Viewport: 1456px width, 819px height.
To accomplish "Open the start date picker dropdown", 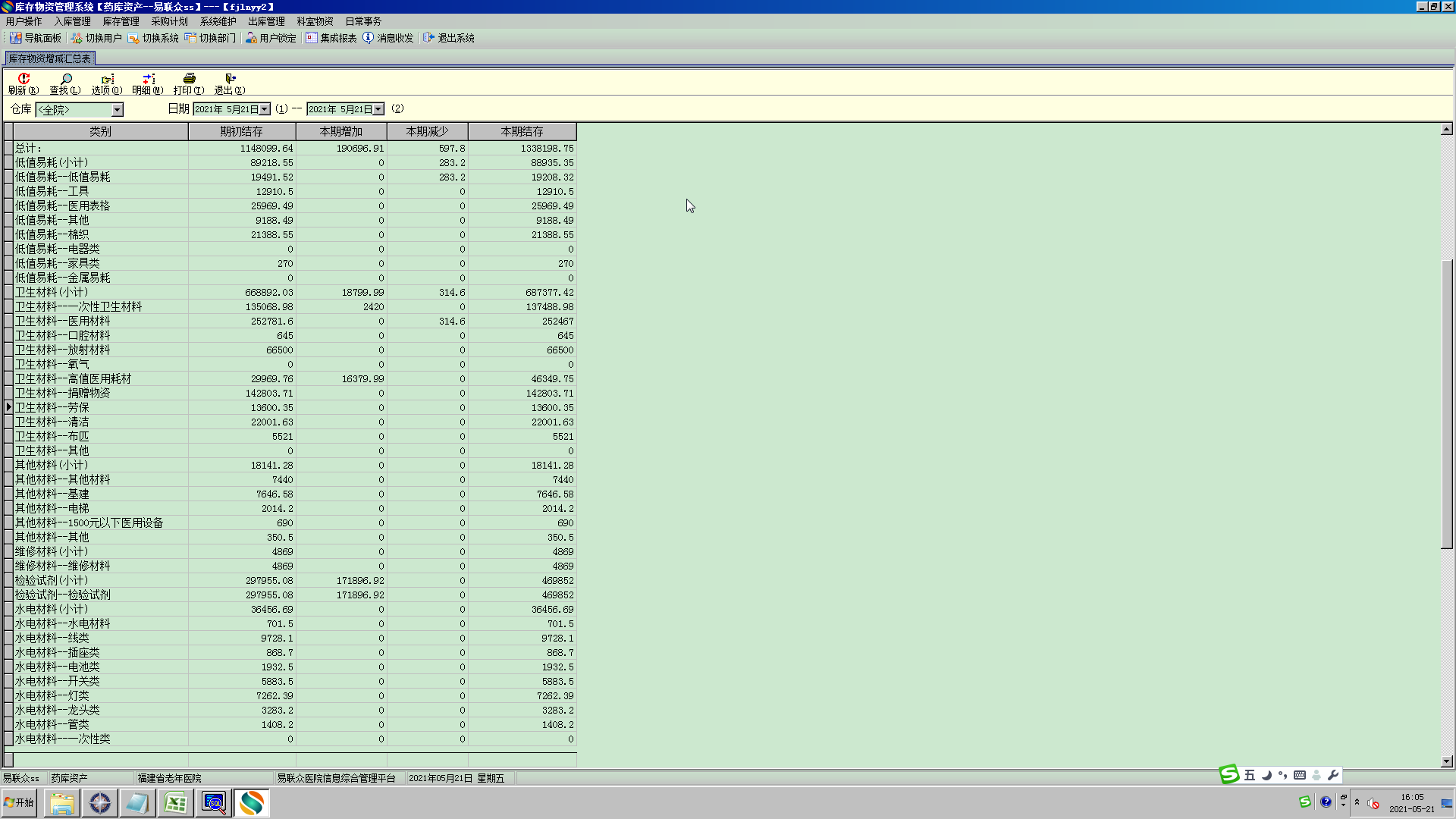I will [x=264, y=109].
